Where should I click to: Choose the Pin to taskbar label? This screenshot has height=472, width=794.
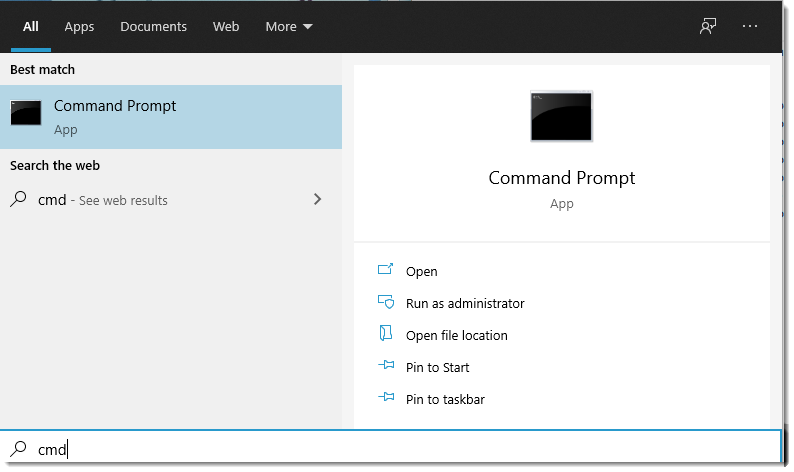coord(445,399)
